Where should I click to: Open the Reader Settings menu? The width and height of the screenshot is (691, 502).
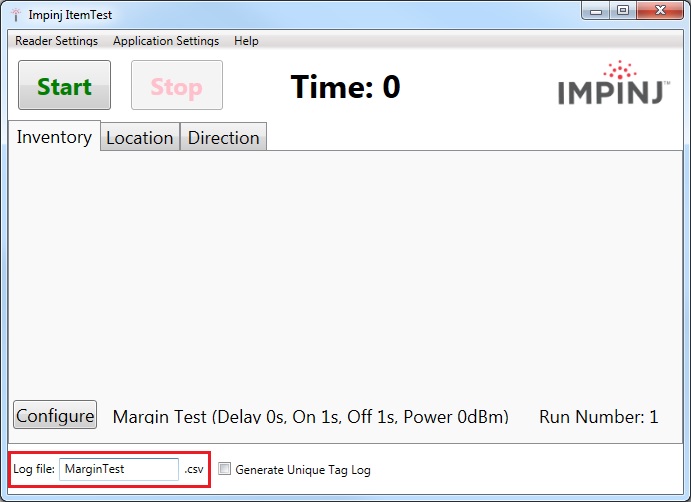tap(56, 41)
